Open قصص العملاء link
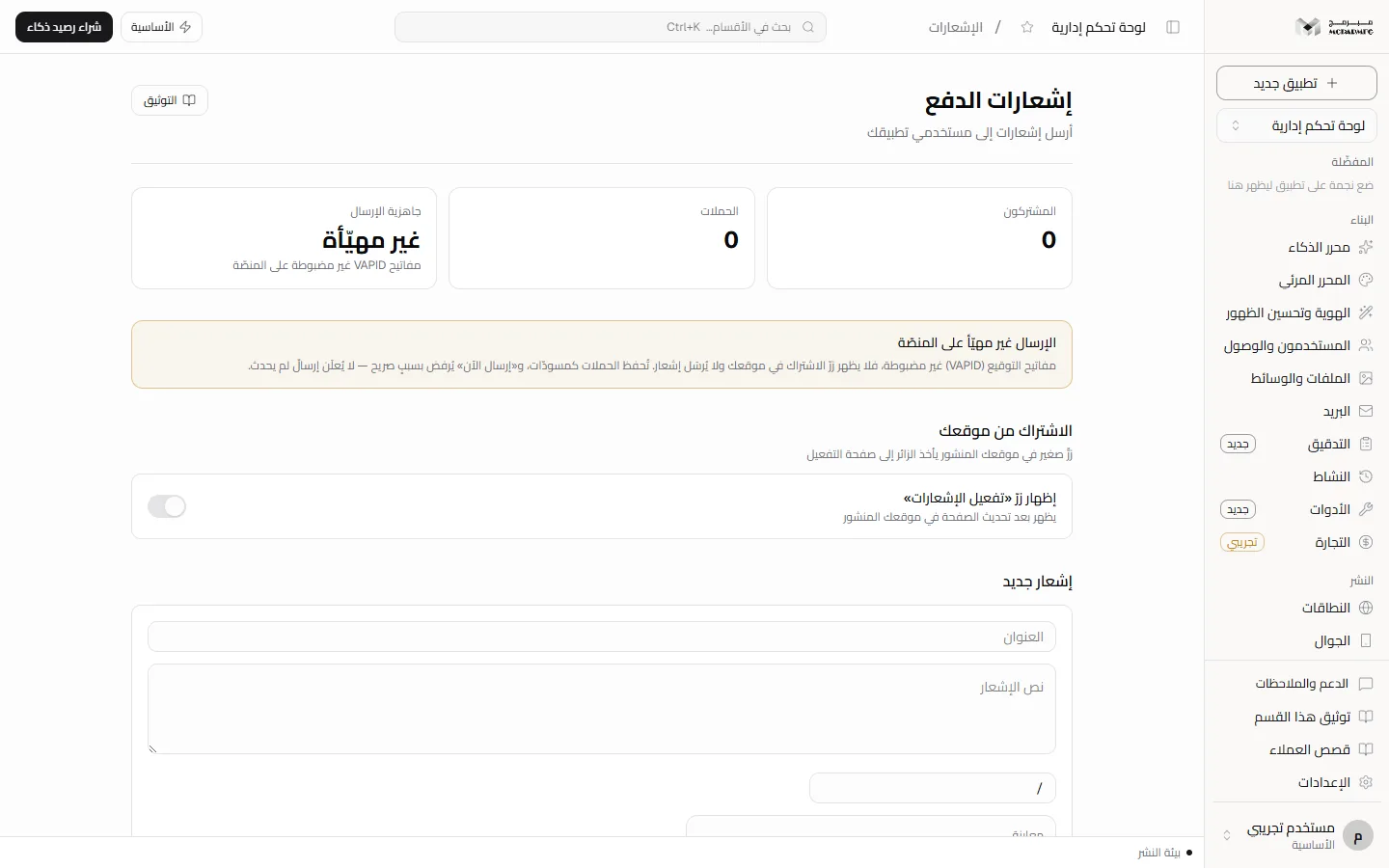The width and height of the screenshot is (1389, 868). (x=1296, y=749)
